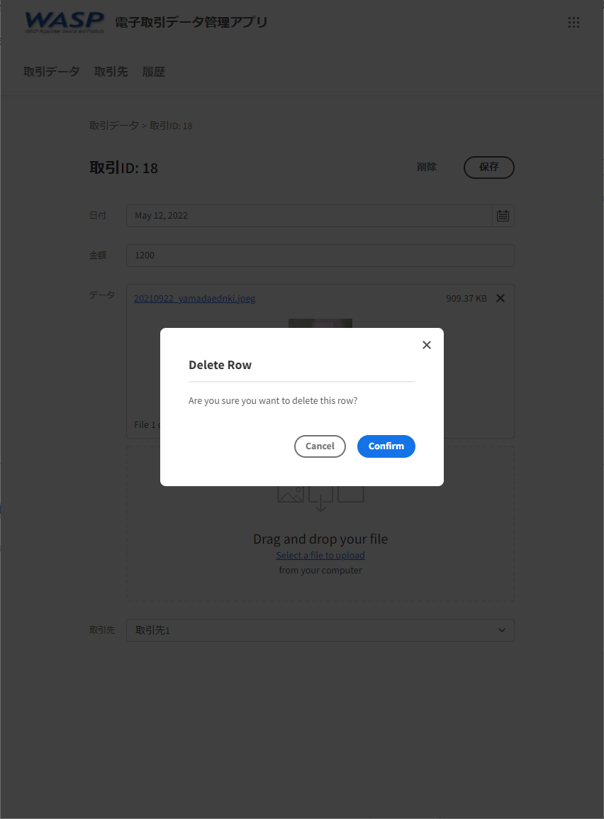Open the 20210922_yamadaednki.jpeg file link
Image resolution: width=604 pixels, height=819 pixels.
point(194,298)
